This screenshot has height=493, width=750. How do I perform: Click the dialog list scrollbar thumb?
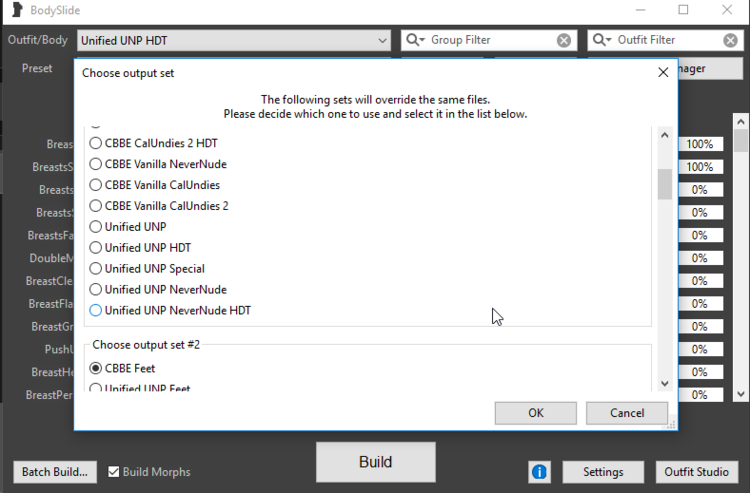click(664, 184)
